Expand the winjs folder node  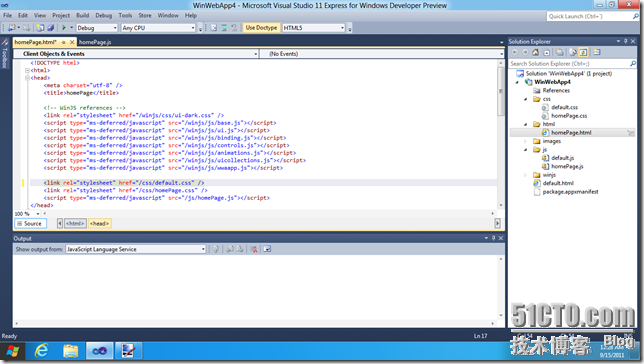coord(526,175)
